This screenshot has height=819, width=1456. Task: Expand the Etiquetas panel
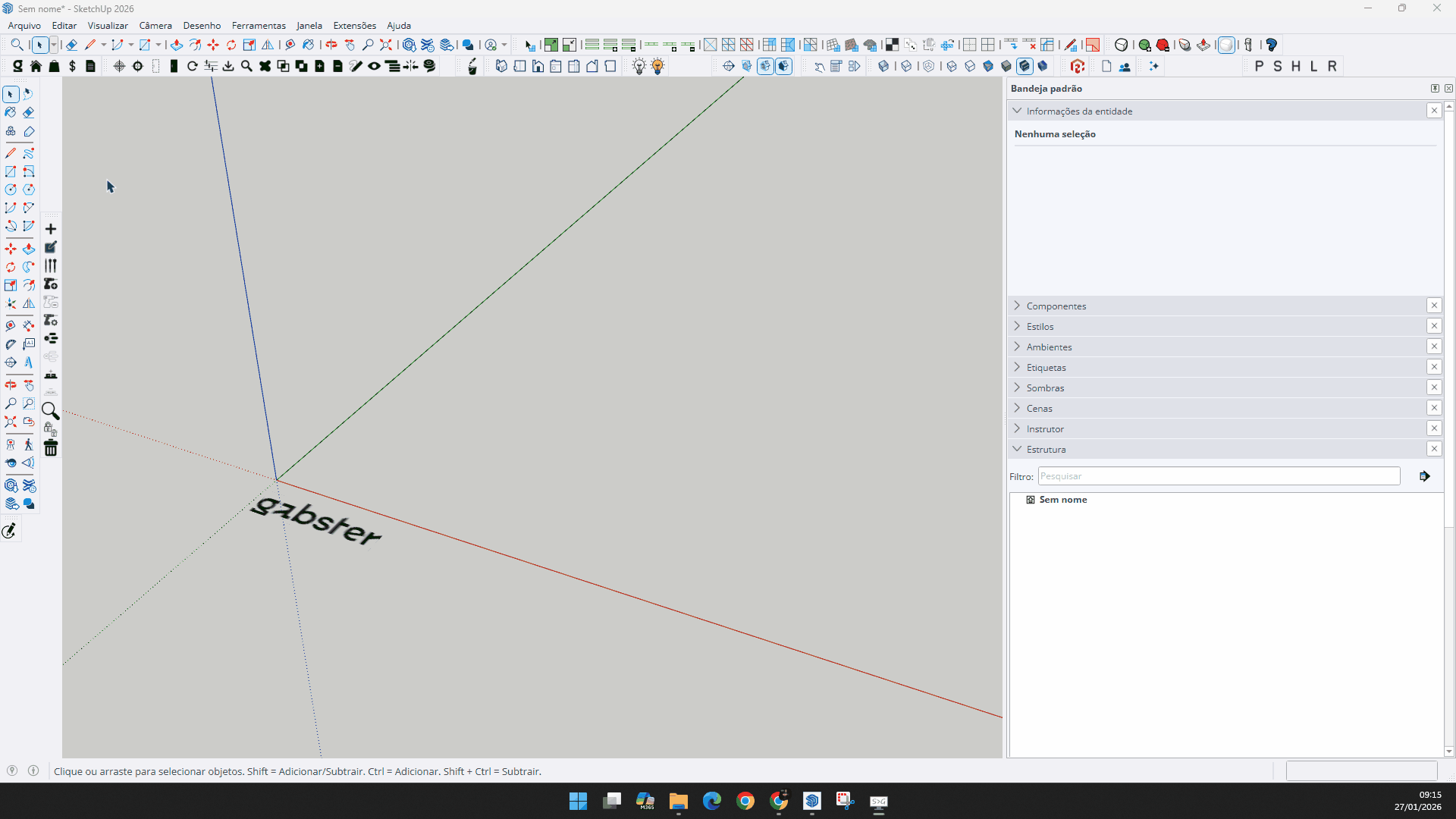[x=1046, y=368]
